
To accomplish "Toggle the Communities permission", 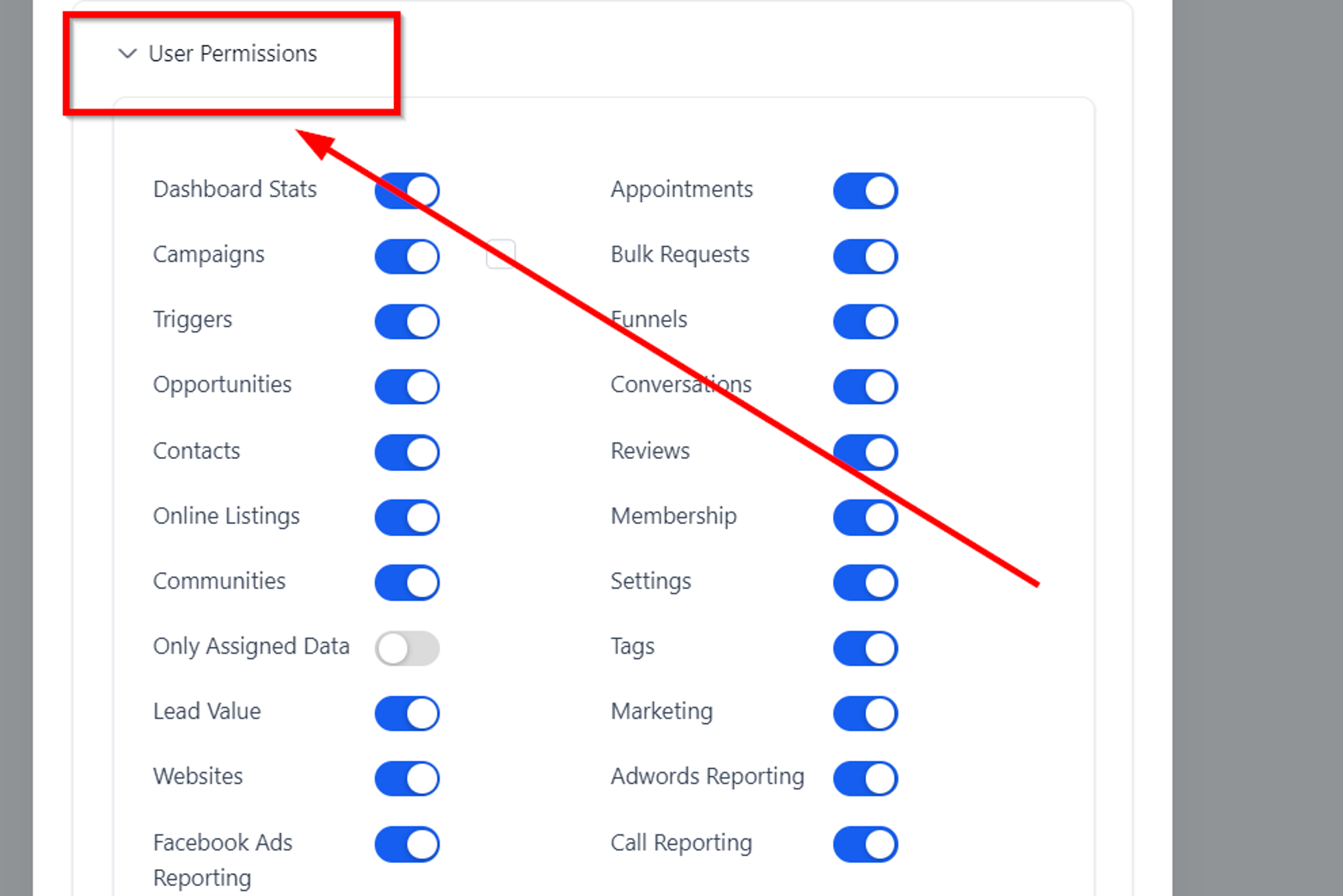I will tap(407, 583).
